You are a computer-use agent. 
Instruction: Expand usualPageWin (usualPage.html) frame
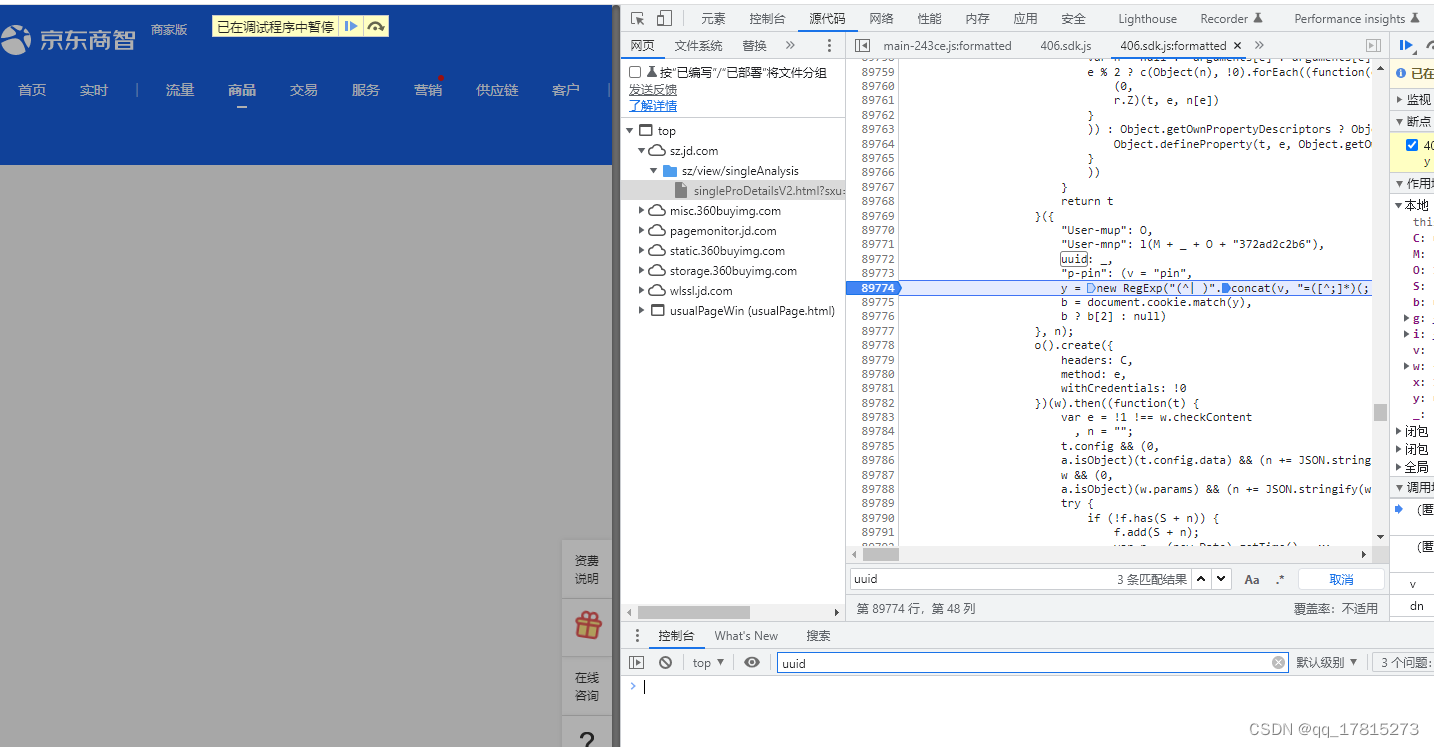tap(642, 311)
